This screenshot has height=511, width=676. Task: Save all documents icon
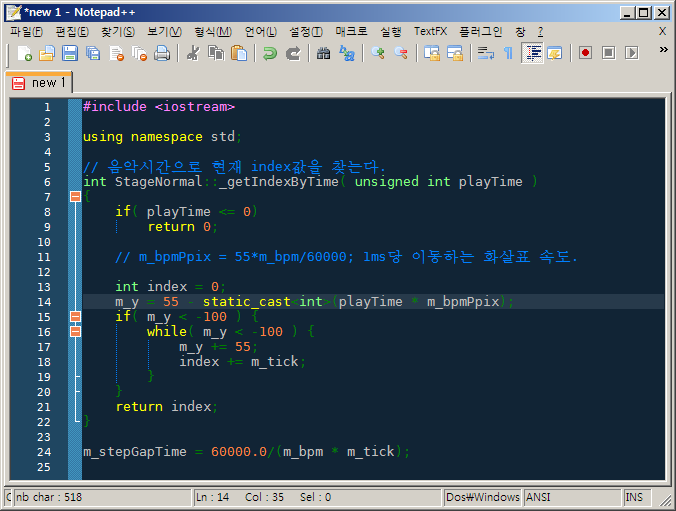coord(93,53)
